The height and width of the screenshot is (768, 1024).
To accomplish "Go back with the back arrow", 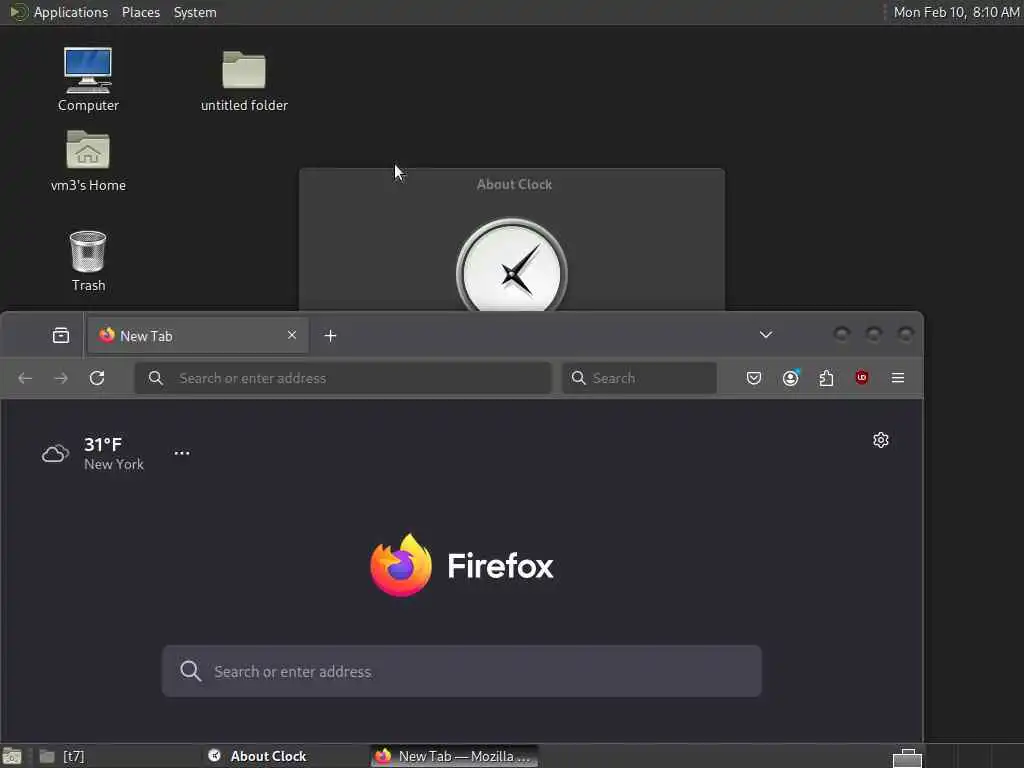I will tap(25, 378).
